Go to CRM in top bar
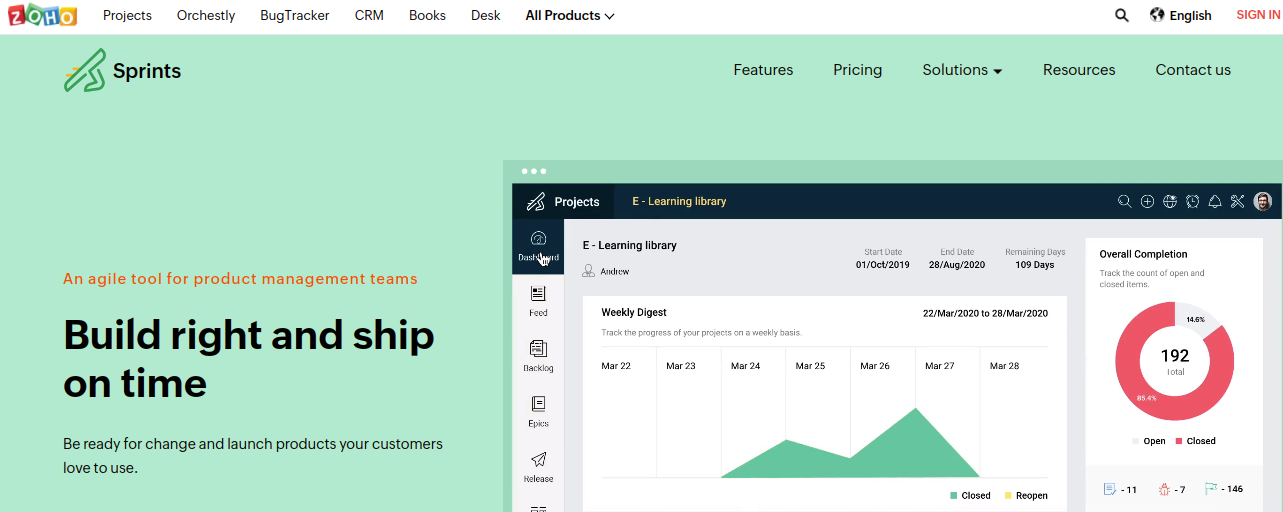Screen dimensions: 1283x512 [x=369, y=15]
